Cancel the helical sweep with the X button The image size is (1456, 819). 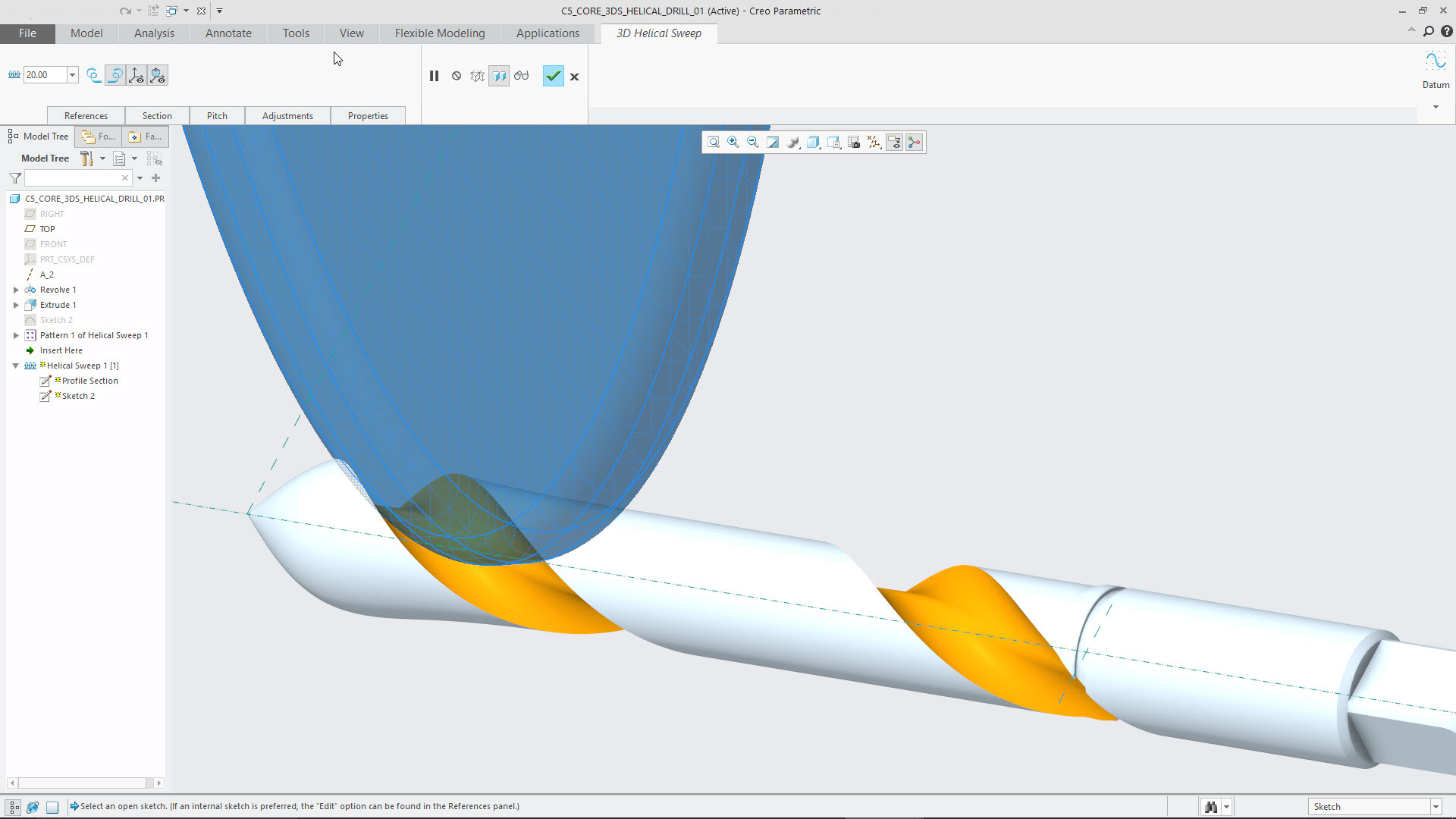pyautogui.click(x=575, y=77)
